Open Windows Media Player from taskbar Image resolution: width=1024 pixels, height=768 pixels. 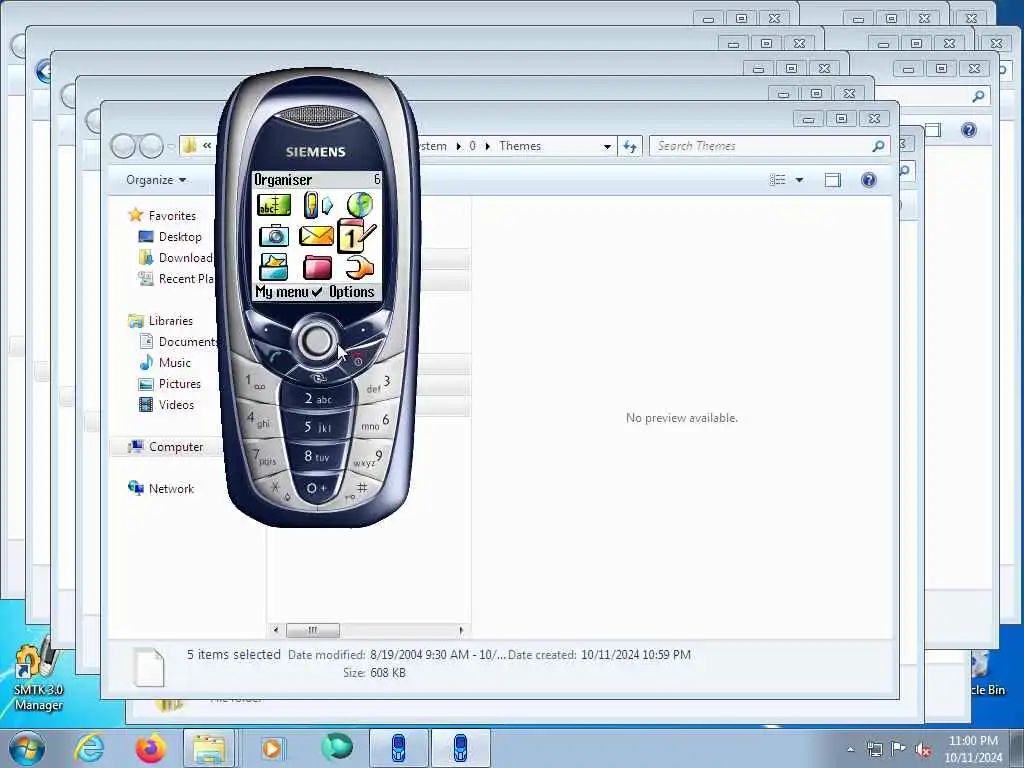pyautogui.click(x=272, y=748)
